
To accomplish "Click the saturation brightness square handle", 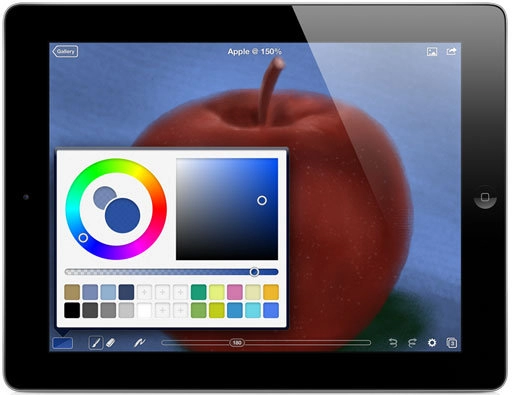I will coord(262,200).
